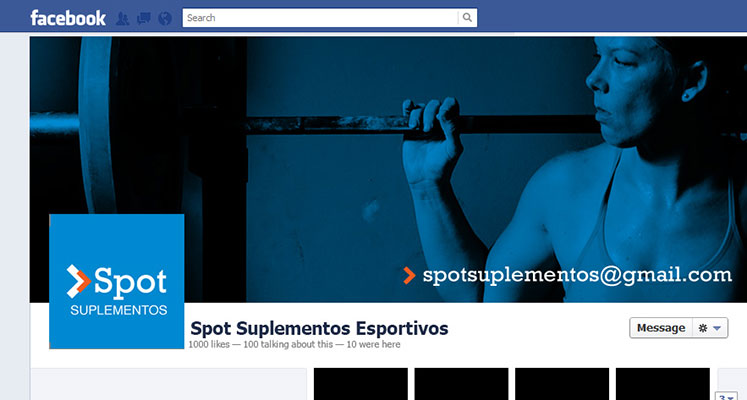Expand the apps count dropdown arrow
The height and width of the screenshot is (400, 747).
[x=727, y=396]
